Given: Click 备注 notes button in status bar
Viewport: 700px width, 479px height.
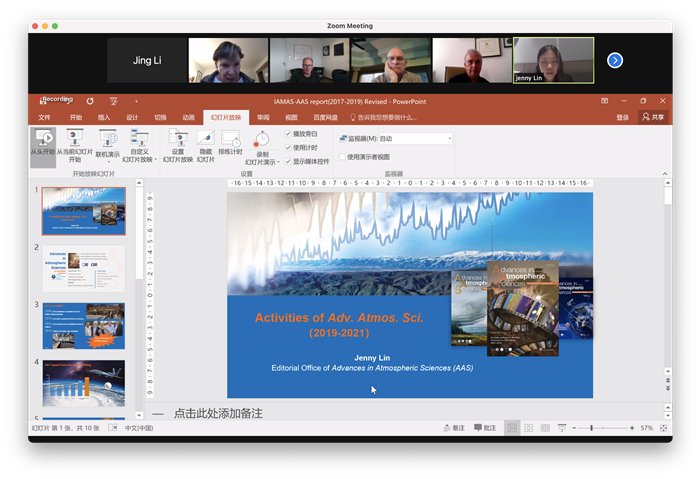Looking at the screenshot, I should point(453,428).
